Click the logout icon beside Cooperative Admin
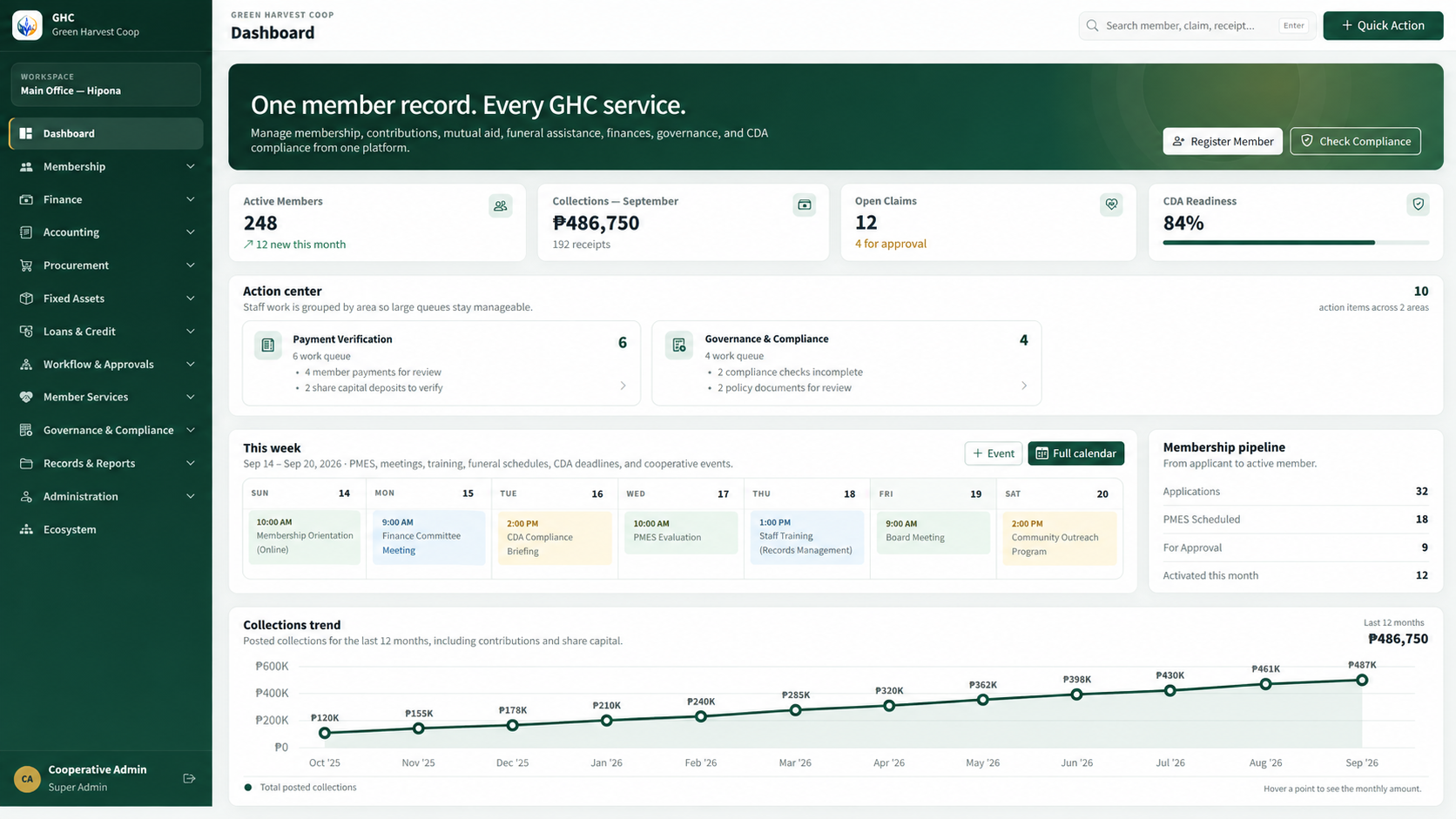The height and width of the screenshot is (819, 1456). click(189, 778)
